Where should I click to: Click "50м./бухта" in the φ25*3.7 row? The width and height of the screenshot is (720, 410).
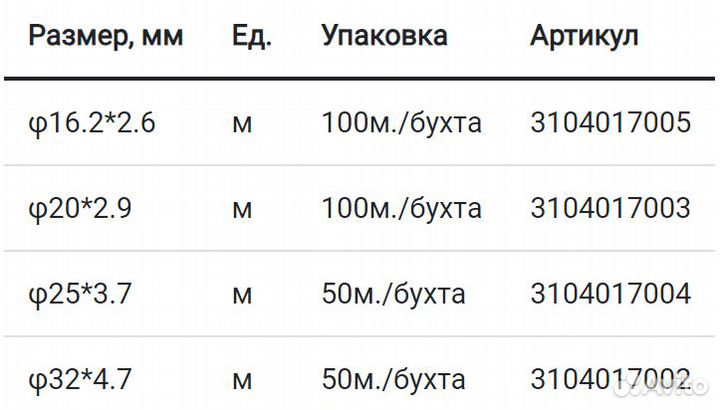click(393, 295)
